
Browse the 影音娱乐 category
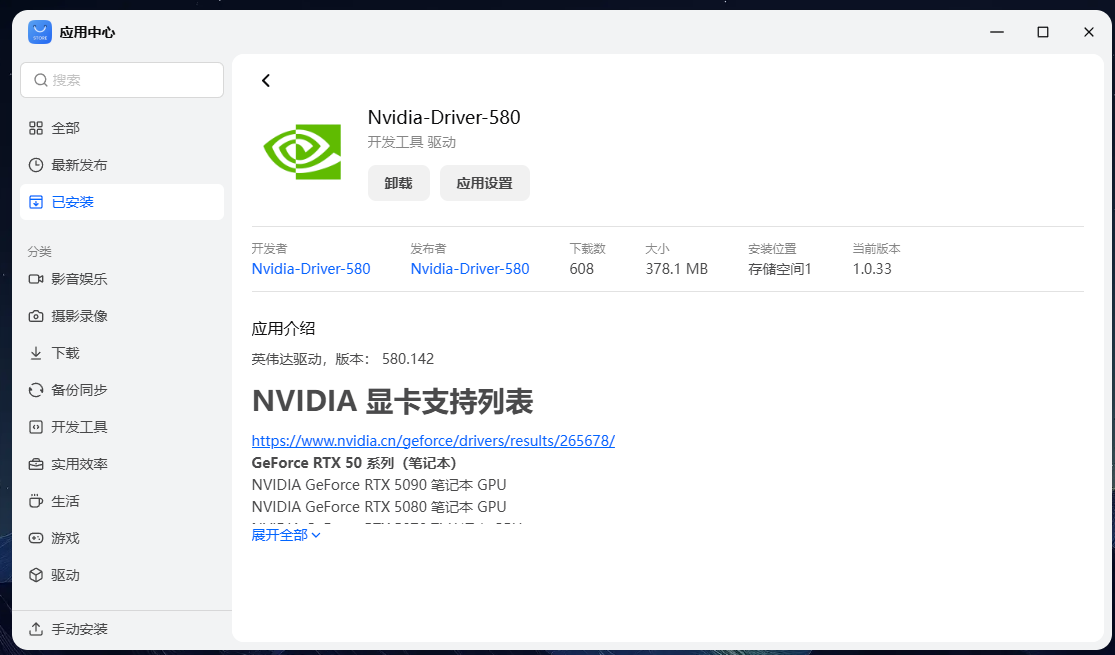tap(122, 279)
